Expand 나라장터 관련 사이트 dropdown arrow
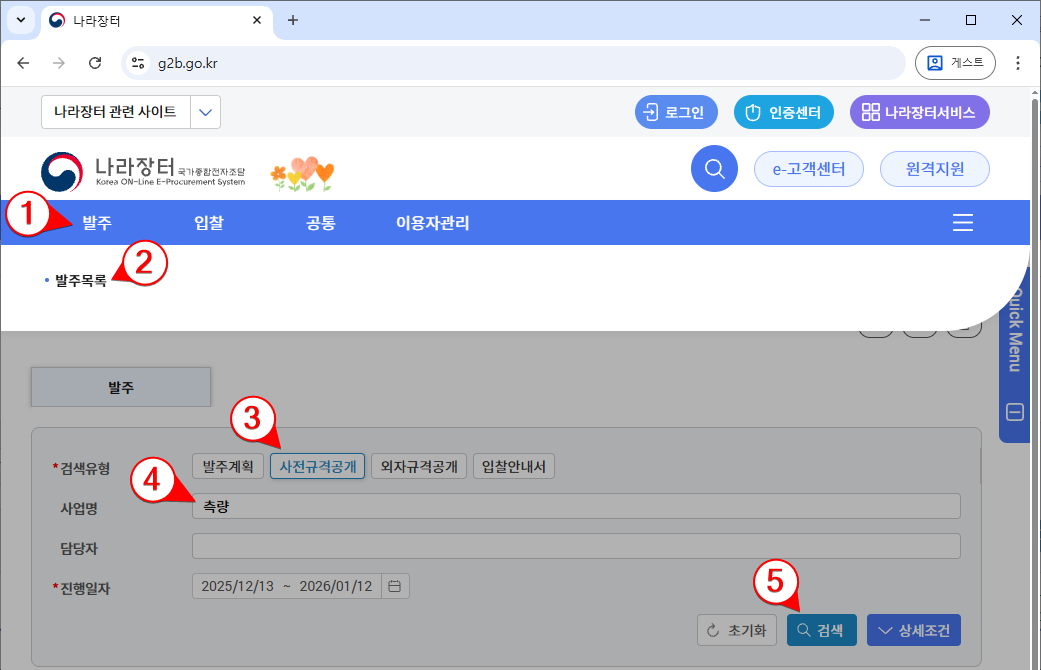Image resolution: width=1041 pixels, height=670 pixels. pos(205,112)
